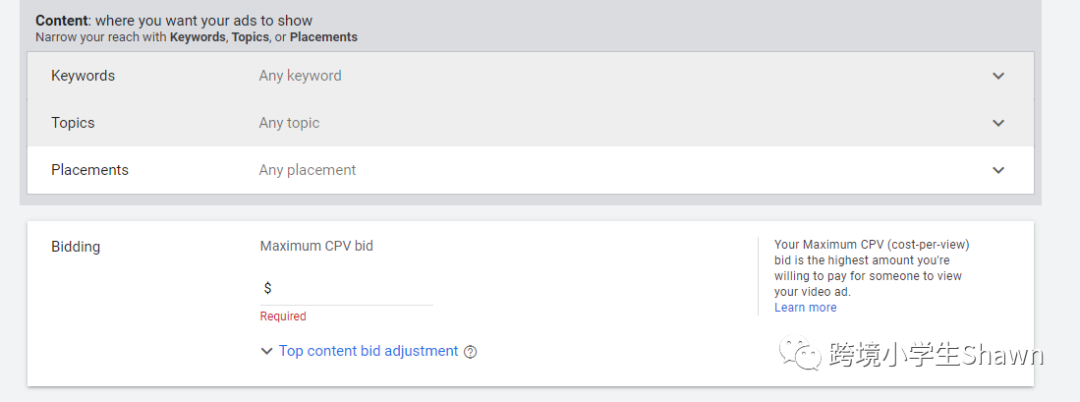The height and width of the screenshot is (402, 1080).
Task: Expand the Topics section chevron
Action: (x=998, y=123)
